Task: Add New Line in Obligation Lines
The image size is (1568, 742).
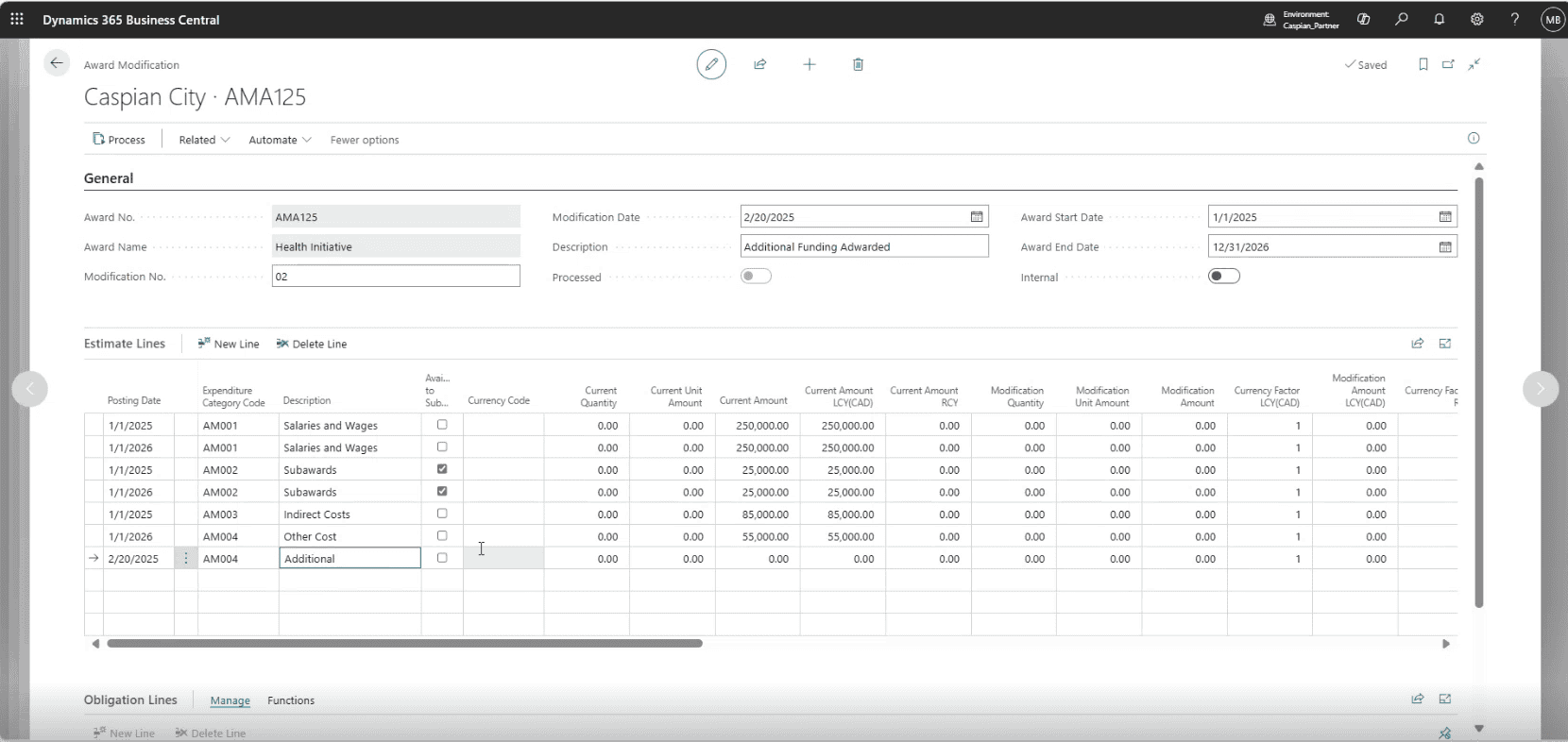Action: pyautogui.click(x=124, y=733)
